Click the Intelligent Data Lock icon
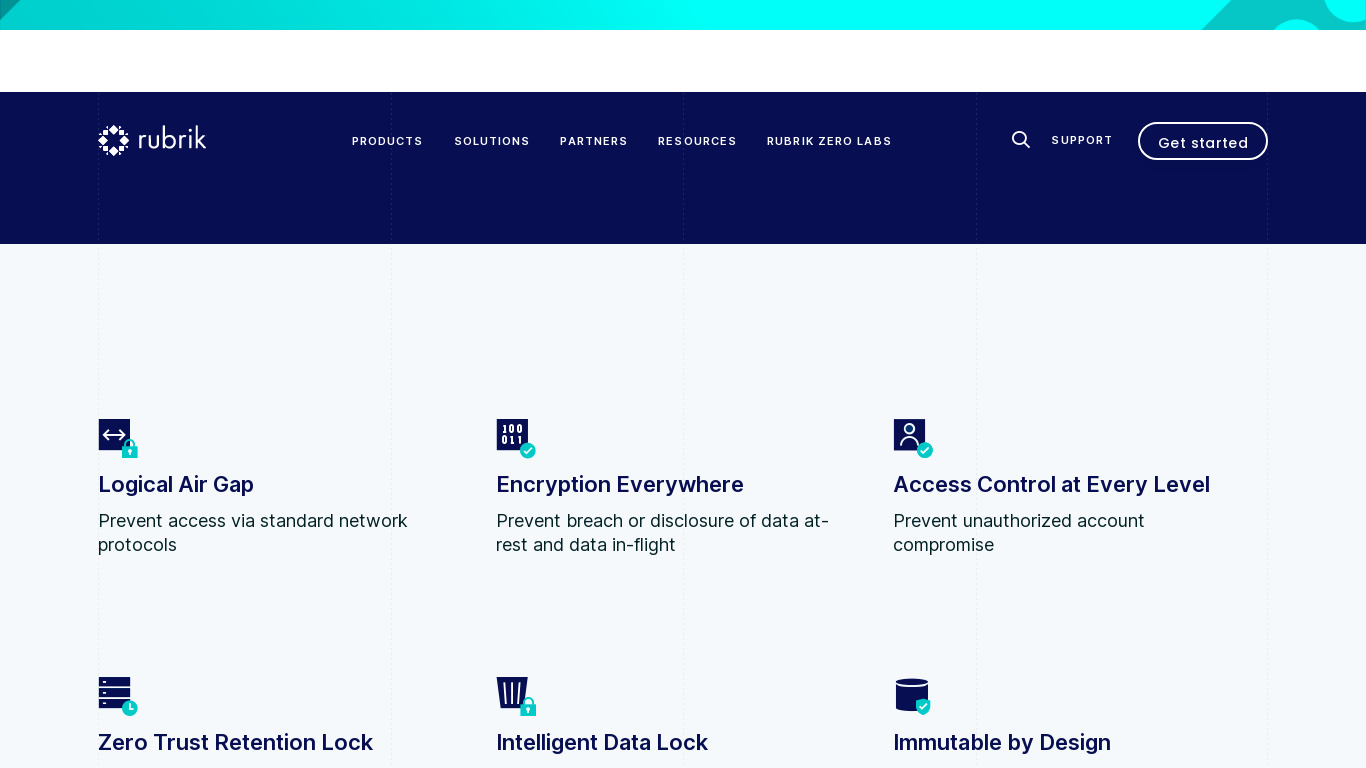Screen dimensions: 1366x768 pos(516,696)
